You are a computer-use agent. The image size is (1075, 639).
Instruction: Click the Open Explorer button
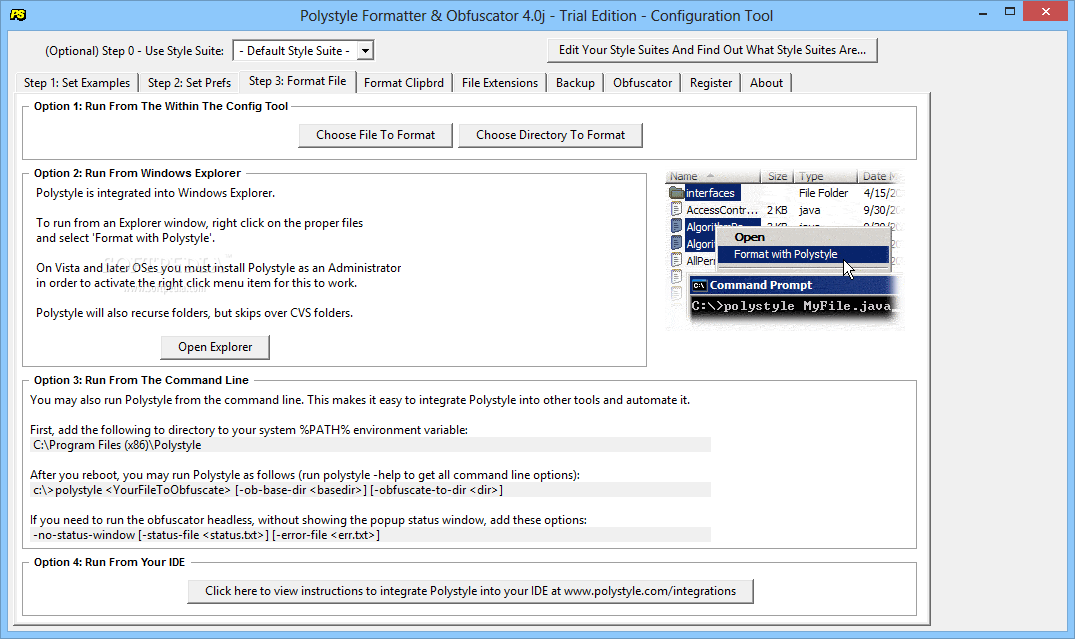click(215, 347)
